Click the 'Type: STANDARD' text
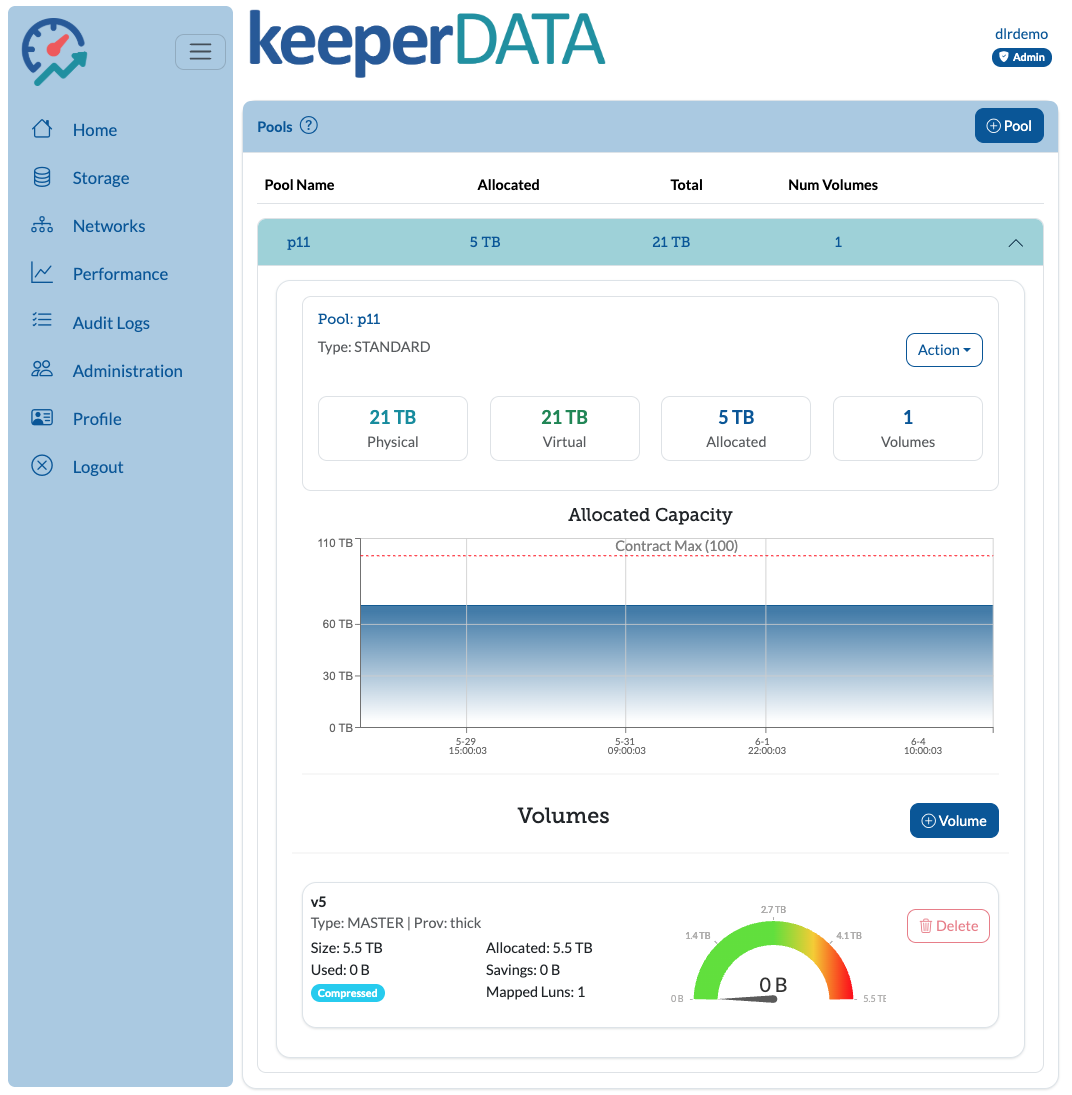This screenshot has height=1095, width=1072. [374, 347]
